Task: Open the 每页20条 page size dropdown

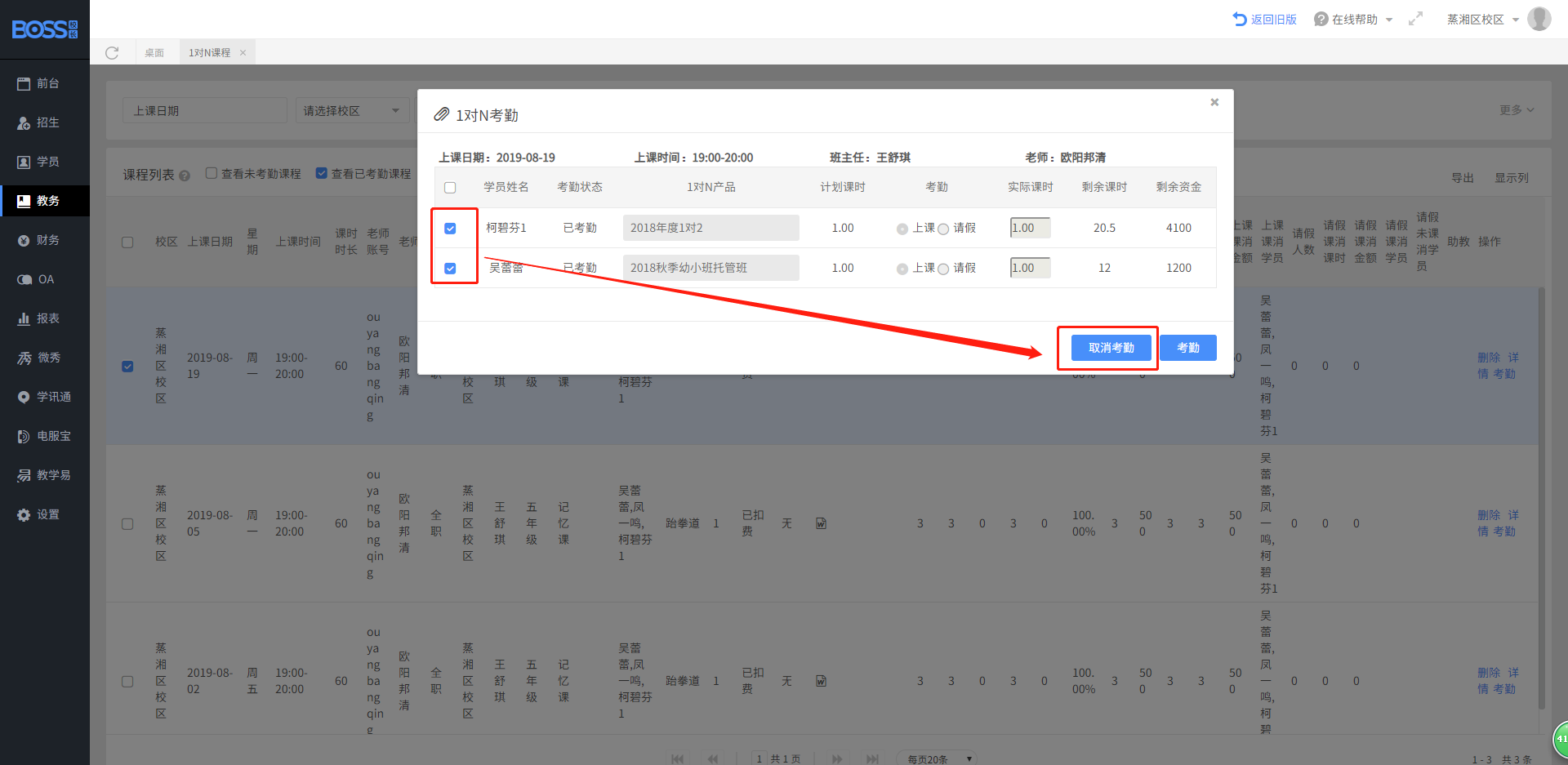Action: click(938, 758)
